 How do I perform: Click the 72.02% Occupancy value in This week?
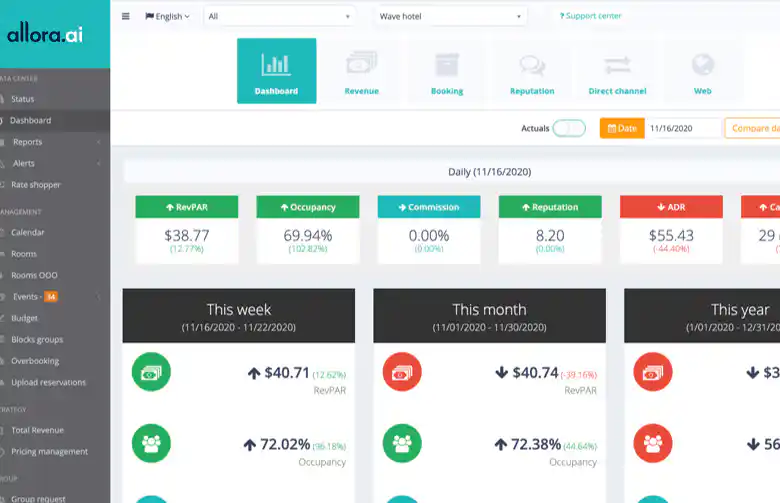tap(285, 444)
